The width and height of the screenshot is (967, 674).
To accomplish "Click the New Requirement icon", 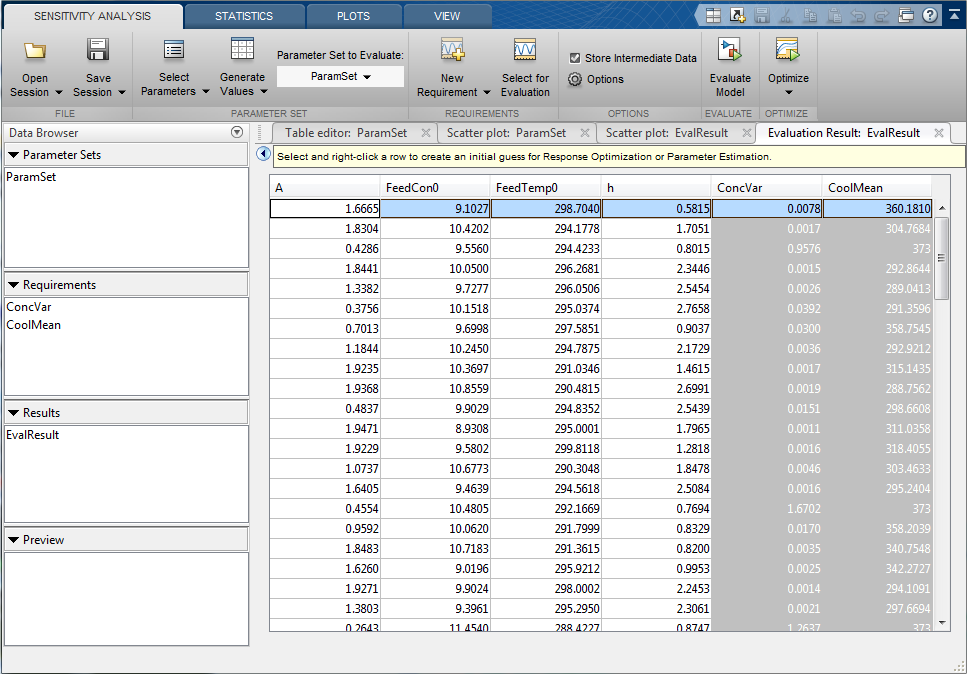I will tap(452, 51).
